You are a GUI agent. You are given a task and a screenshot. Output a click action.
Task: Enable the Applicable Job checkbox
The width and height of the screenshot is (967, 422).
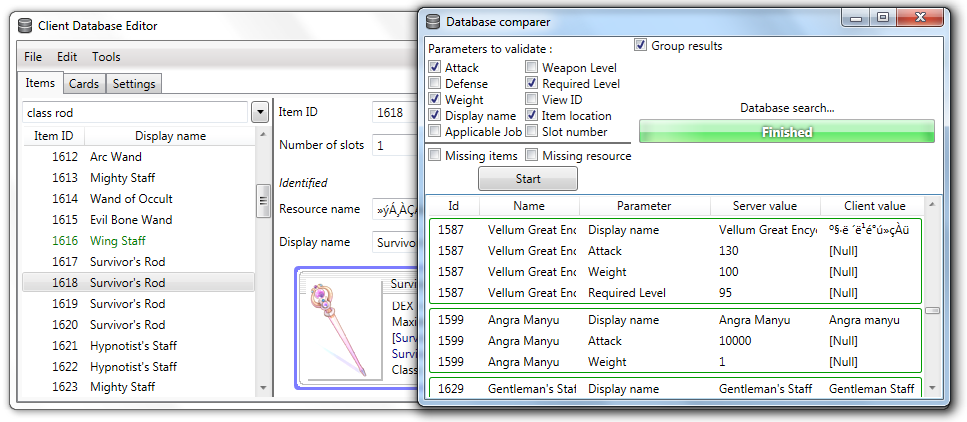pos(435,131)
